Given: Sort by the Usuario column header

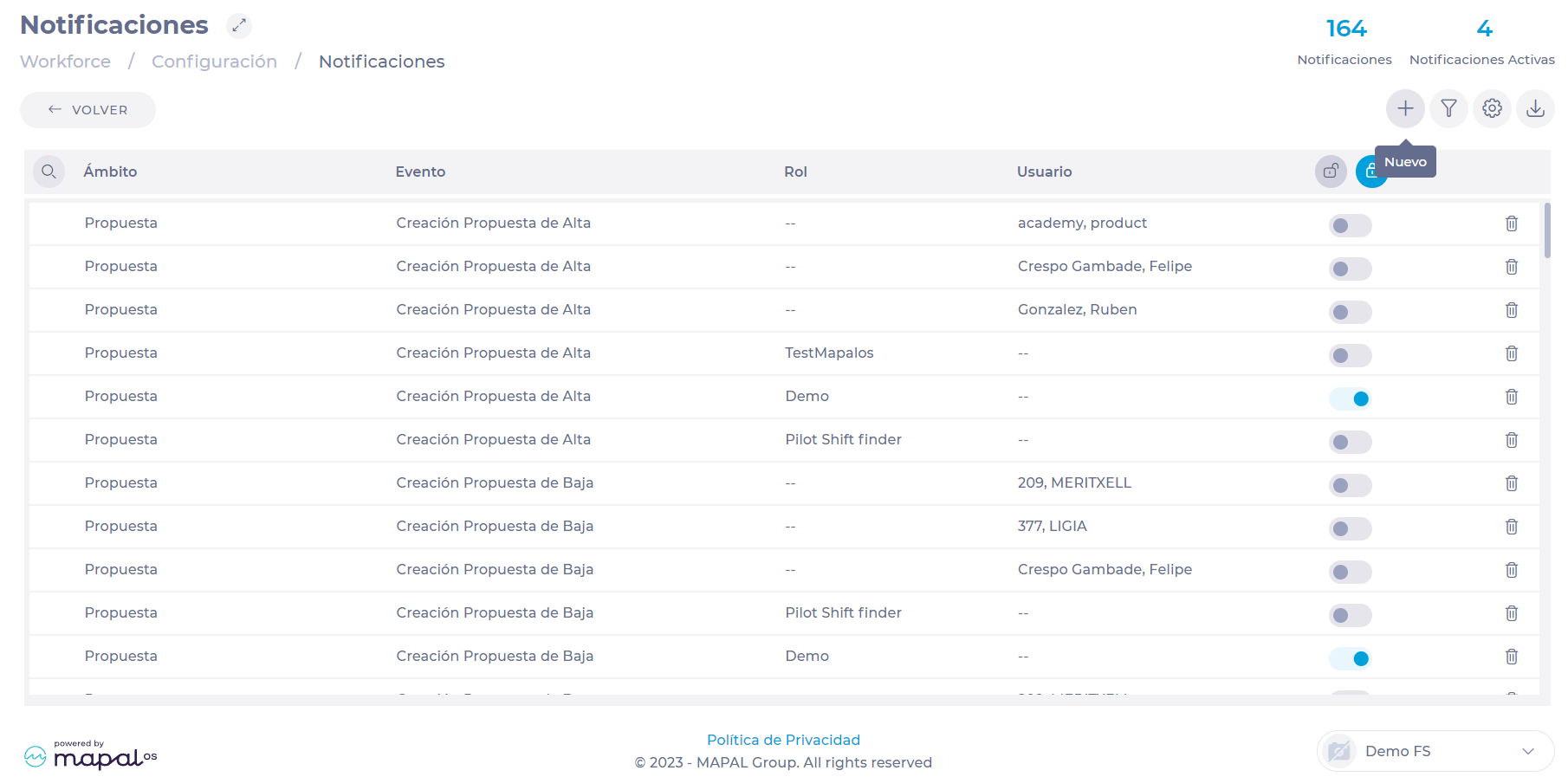Looking at the screenshot, I should point(1044,172).
